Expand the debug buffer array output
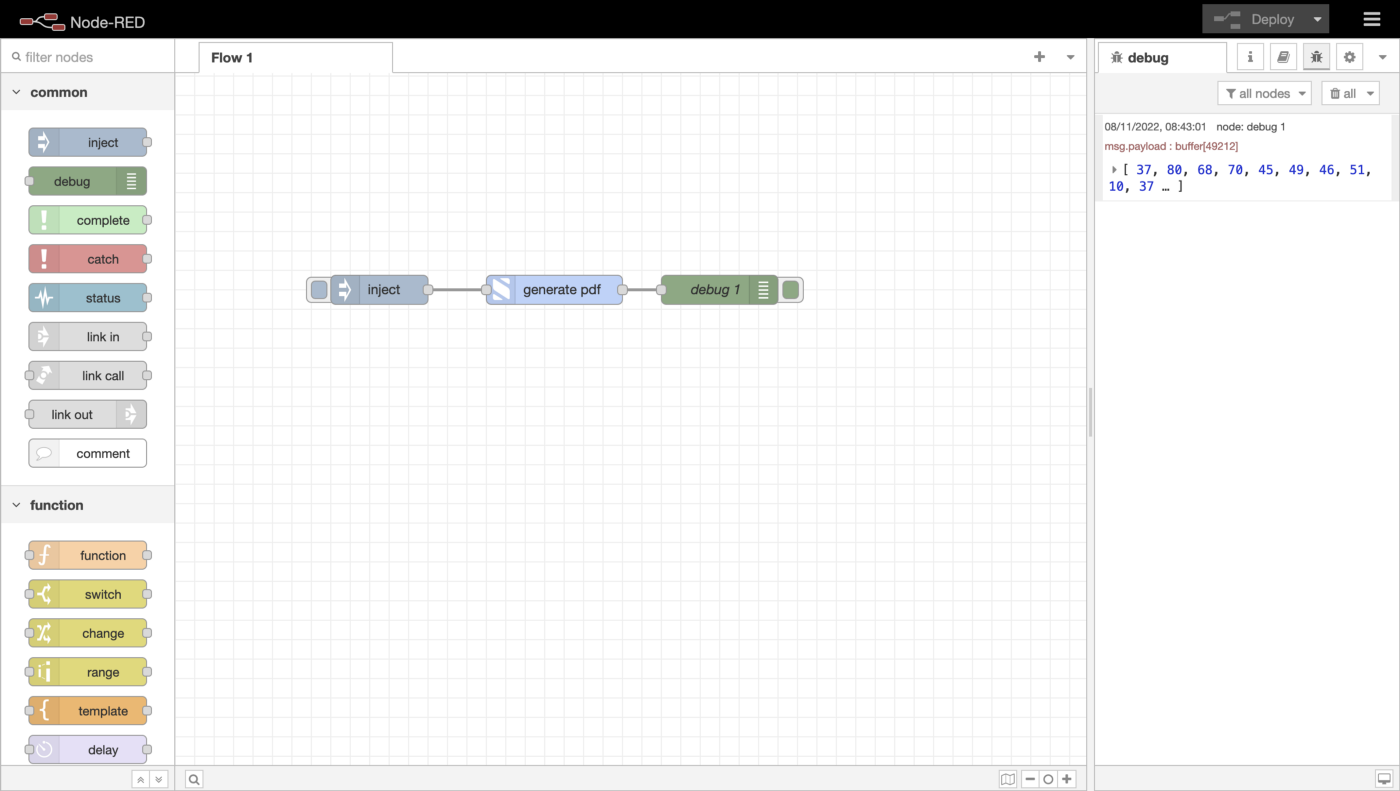Viewport: 1400px width, 791px height. tap(1114, 170)
